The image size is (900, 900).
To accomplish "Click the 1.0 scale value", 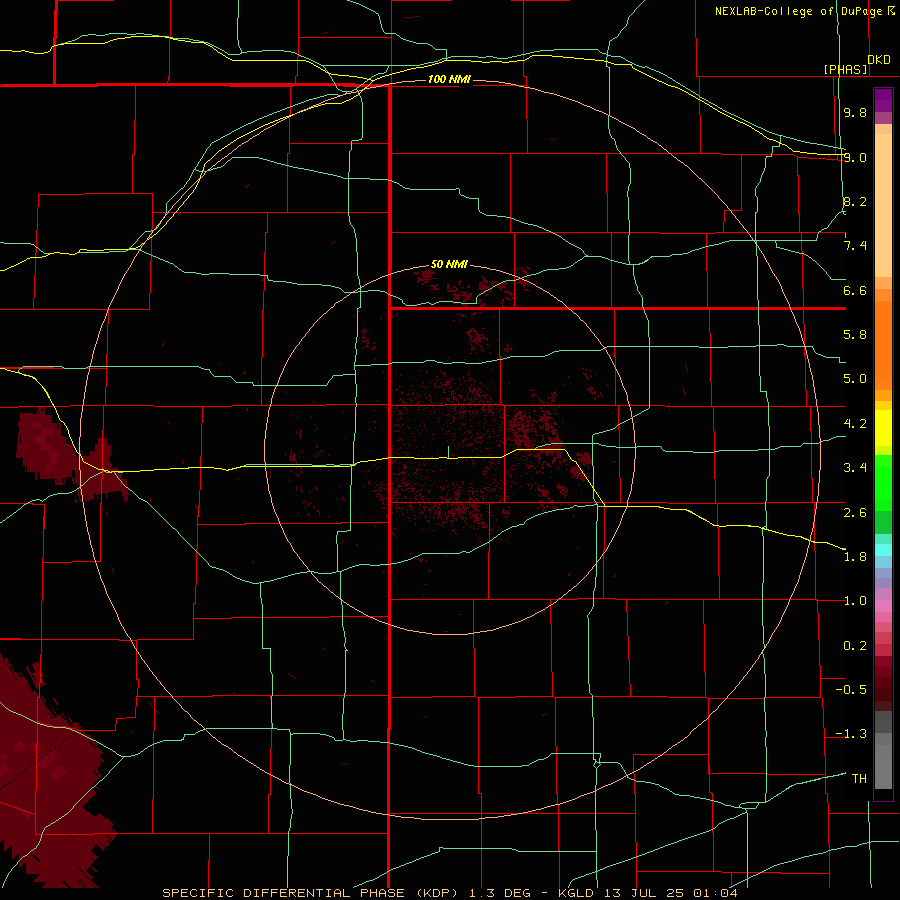I will click(x=855, y=600).
